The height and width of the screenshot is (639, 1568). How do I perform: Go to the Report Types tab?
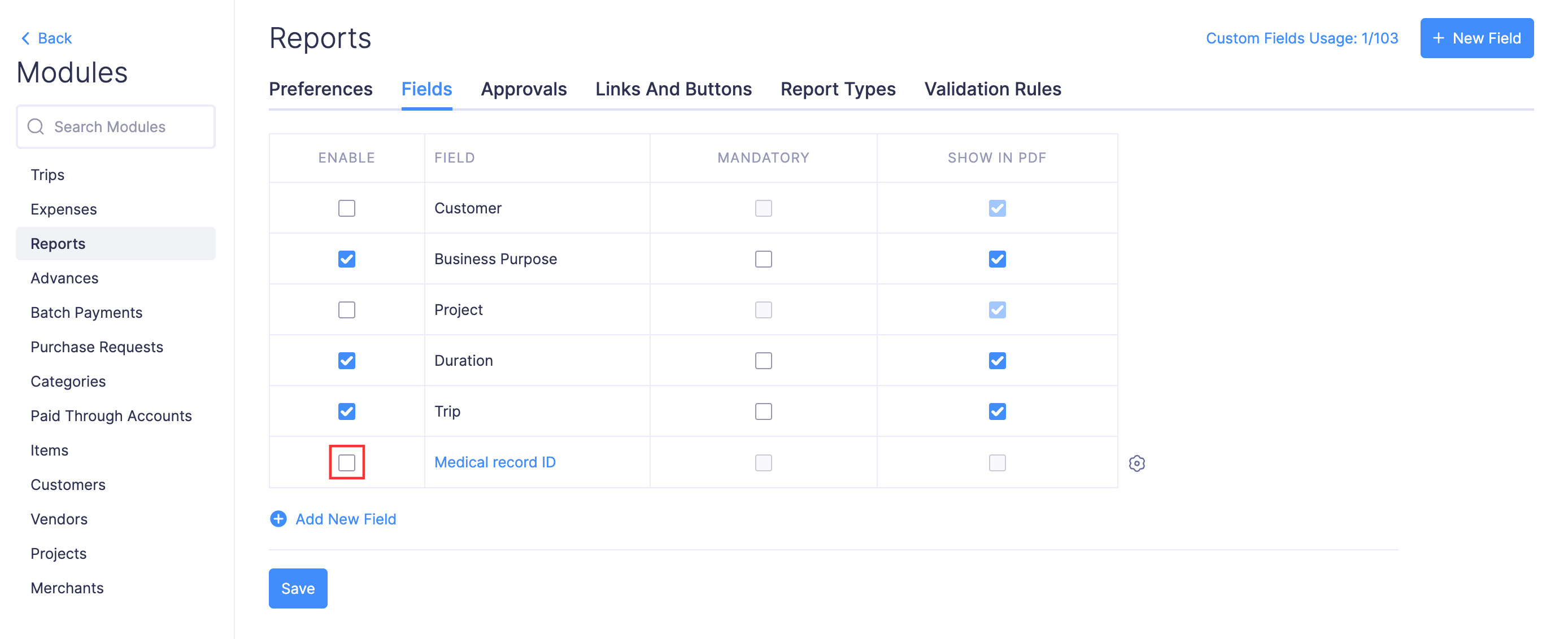point(838,89)
